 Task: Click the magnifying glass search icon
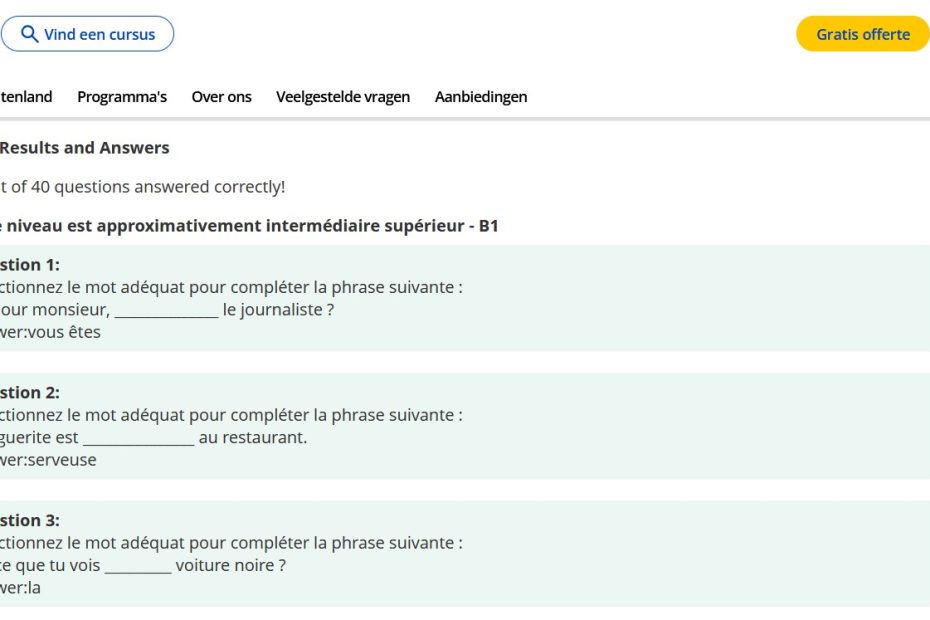coord(29,34)
